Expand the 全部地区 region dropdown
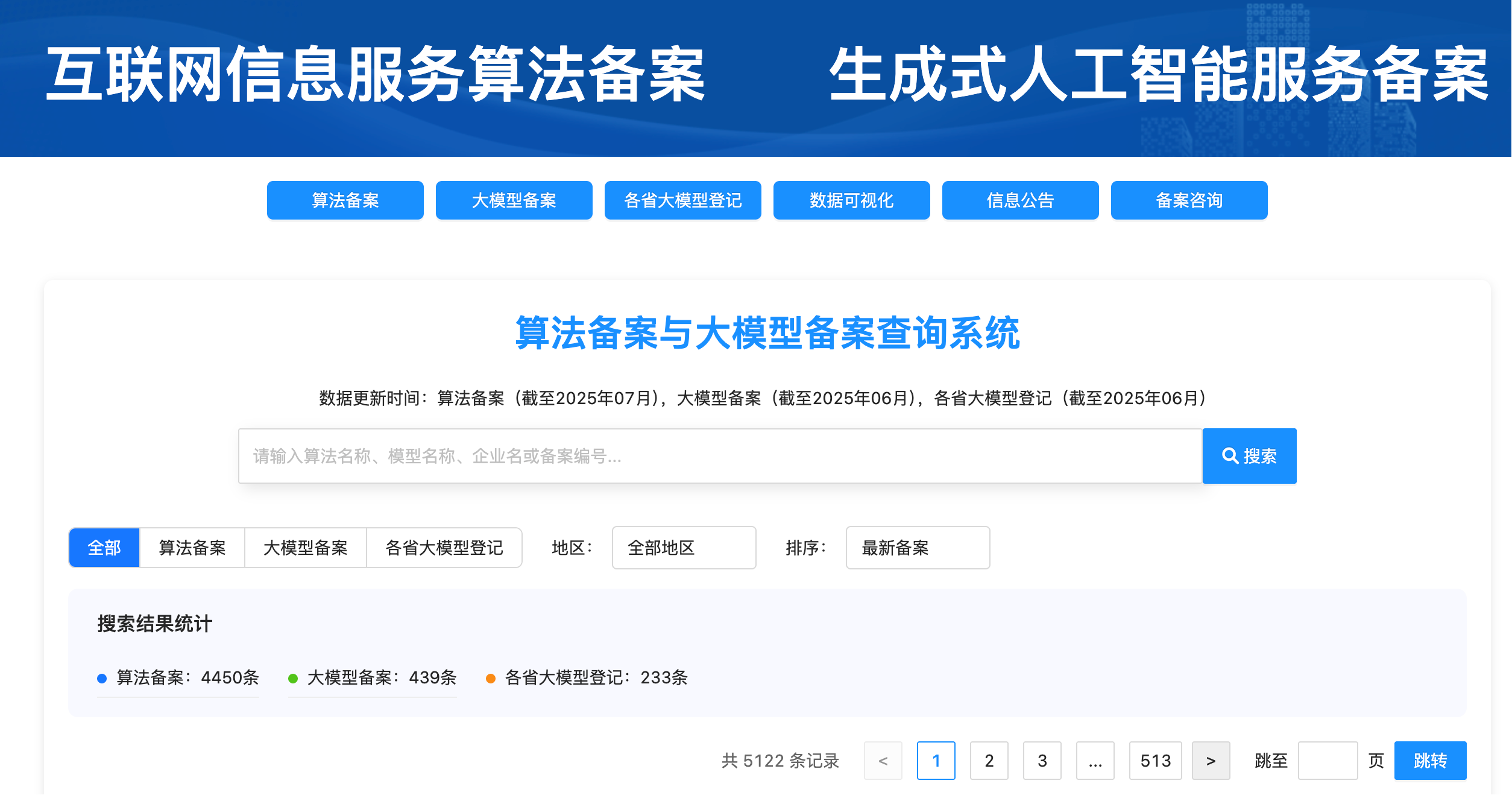 (x=684, y=548)
